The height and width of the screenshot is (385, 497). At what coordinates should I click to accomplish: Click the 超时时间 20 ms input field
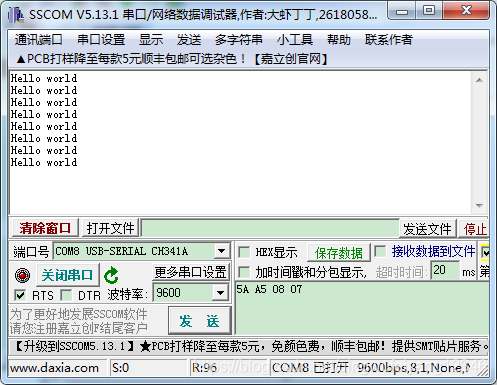pos(445,270)
